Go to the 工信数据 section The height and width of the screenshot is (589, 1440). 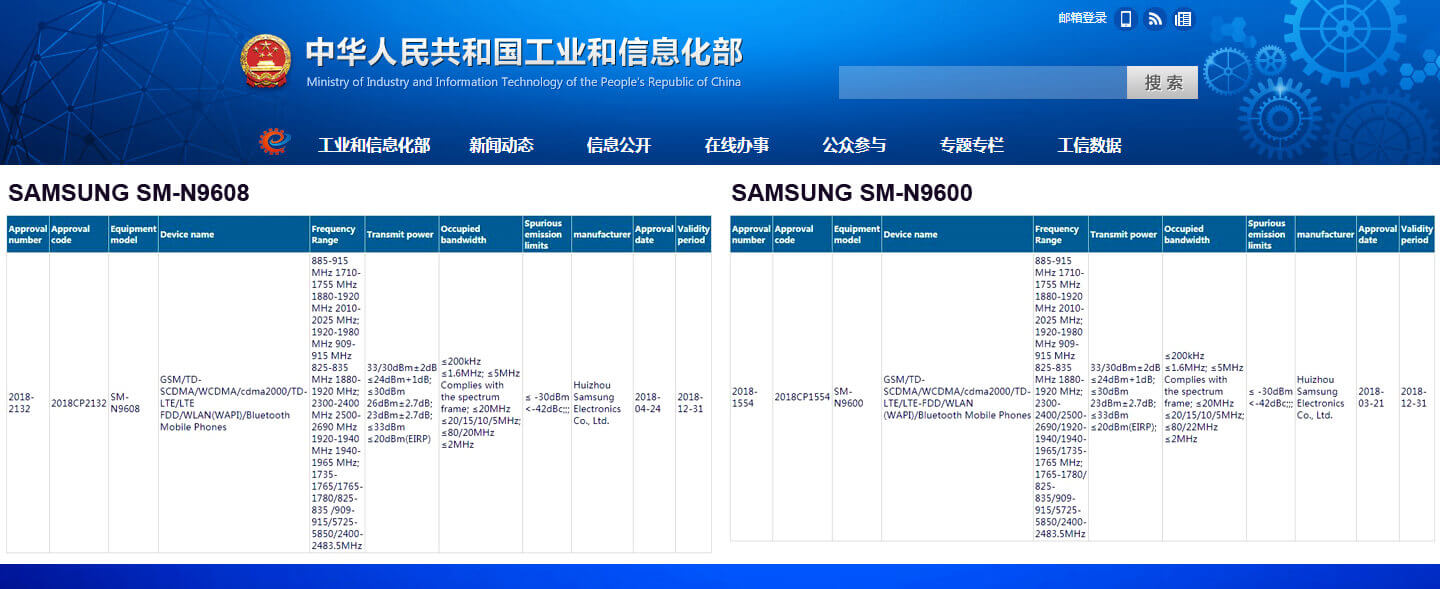pos(1089,145)
